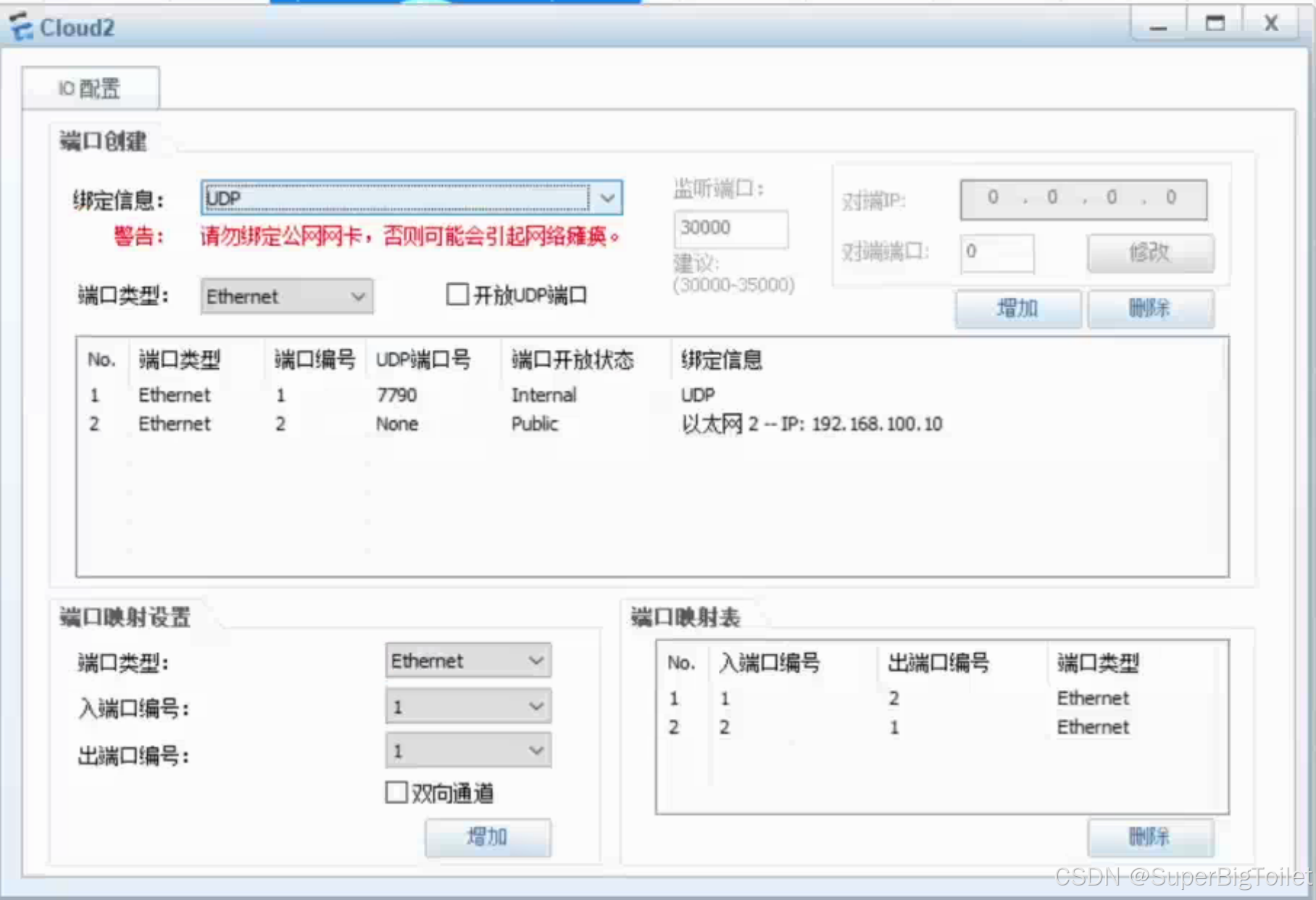Select mapping row 1 with out port 2
This screenshot has height=900, width=1316.
(x=942, y=699)
